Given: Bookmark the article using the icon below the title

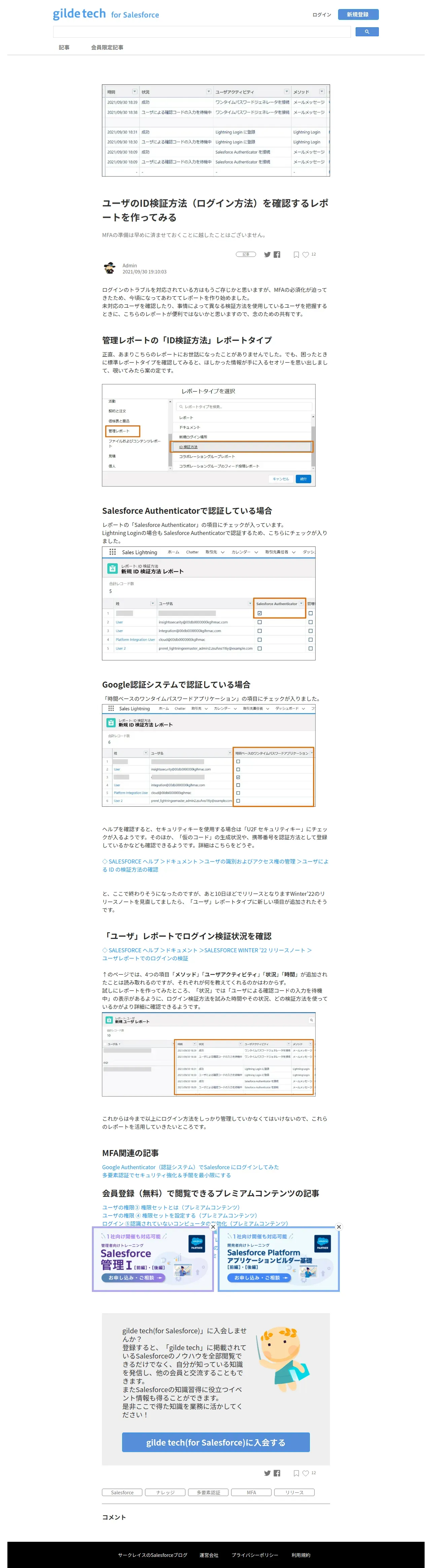Looking at the screenshot, I should click(x=296, y=255).
